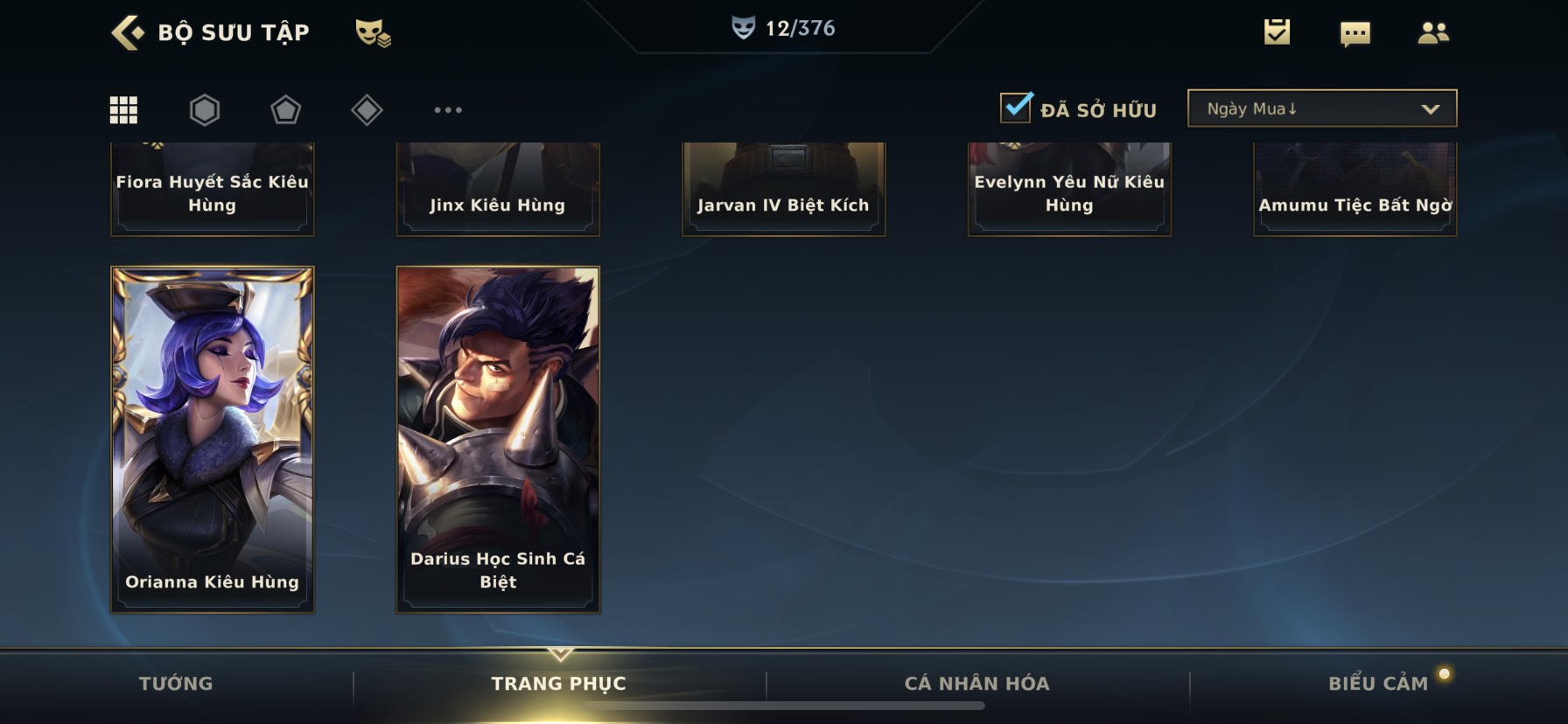The image size is (1568, 724).
Task: Open the Darius Học Sinh Cá Biệt skin
Action: [x=498, y=440]
